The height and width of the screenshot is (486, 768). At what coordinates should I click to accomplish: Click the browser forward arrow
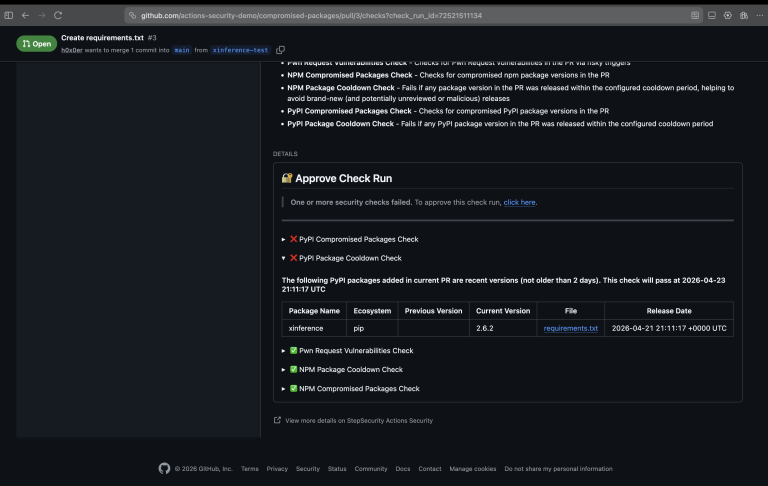(x=42, y=15)
